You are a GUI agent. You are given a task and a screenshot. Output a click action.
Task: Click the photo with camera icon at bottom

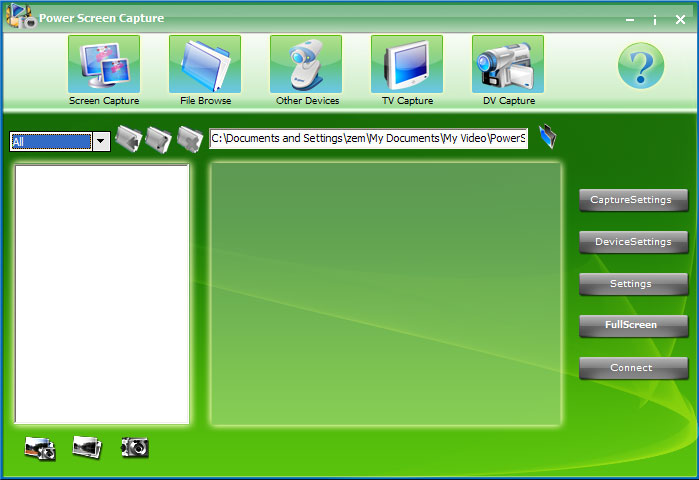(40, 448)
